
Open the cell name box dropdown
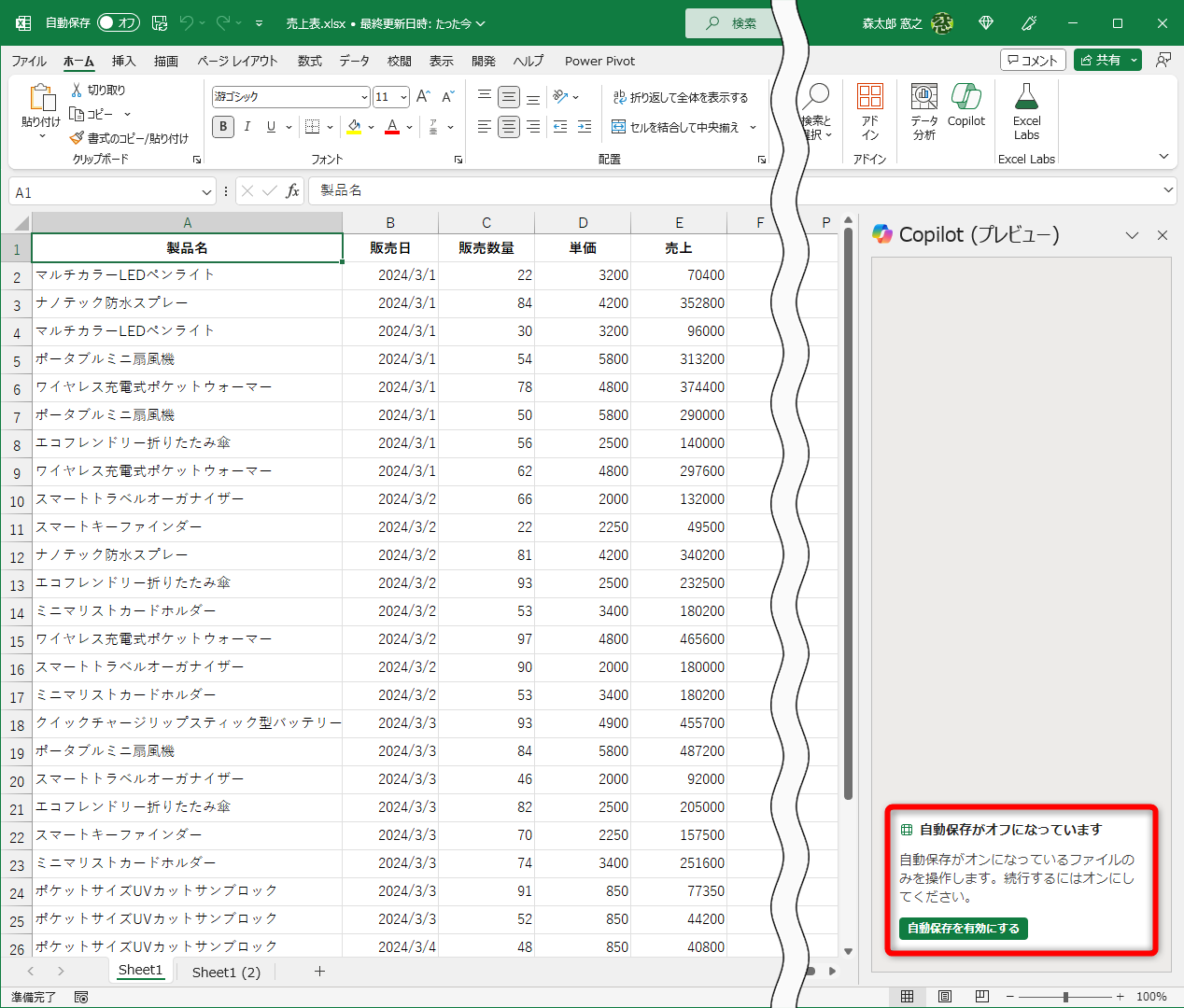(207, 191)
